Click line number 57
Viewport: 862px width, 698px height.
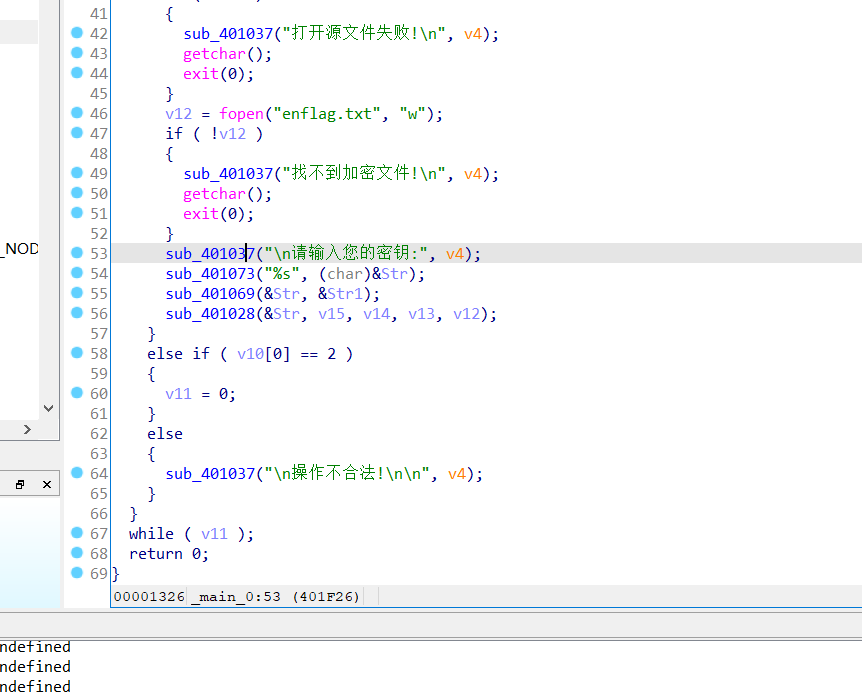[99, 334]
